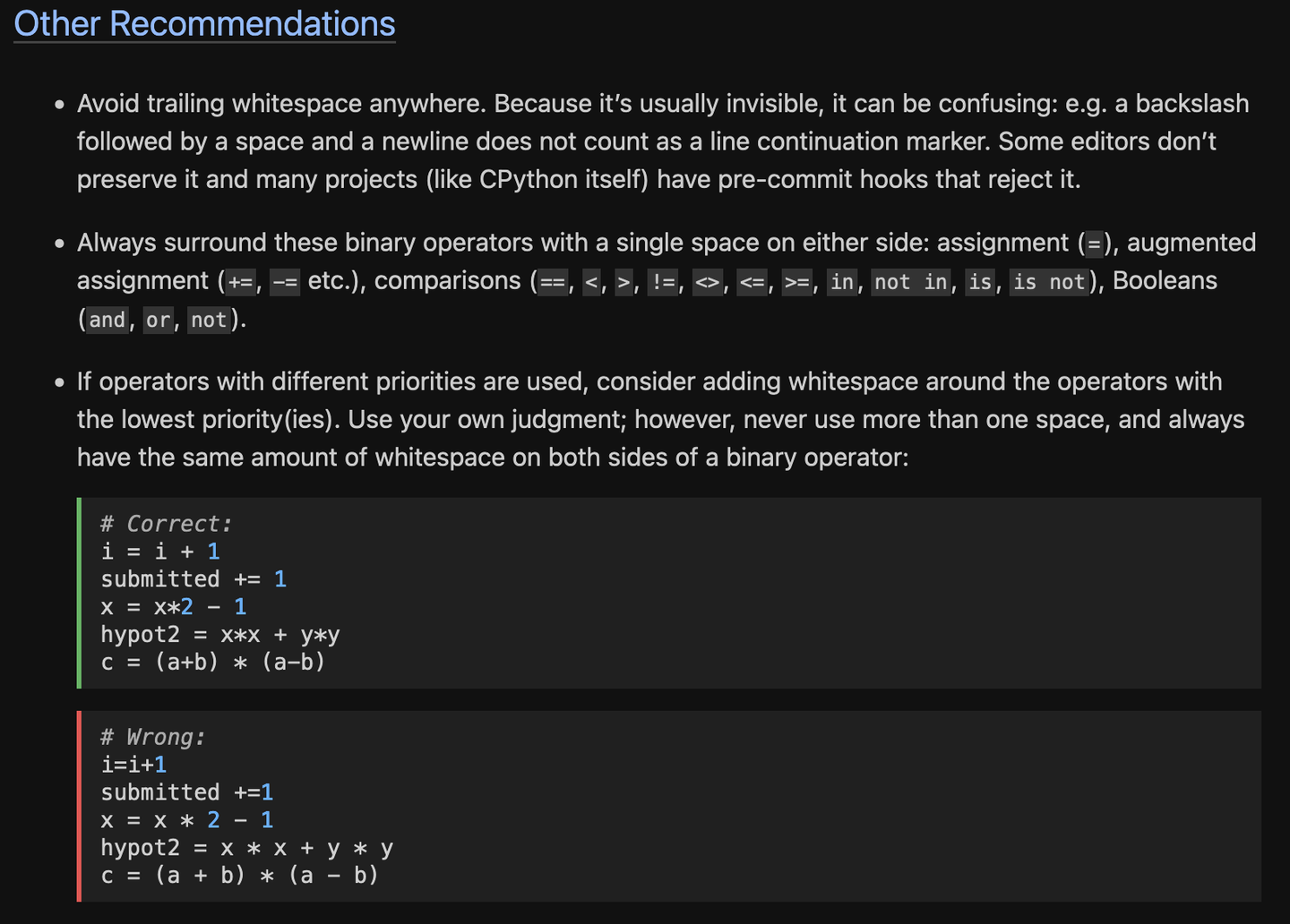Click the "or" inline code keyword

pyautogui.click(x=158, y=320)
